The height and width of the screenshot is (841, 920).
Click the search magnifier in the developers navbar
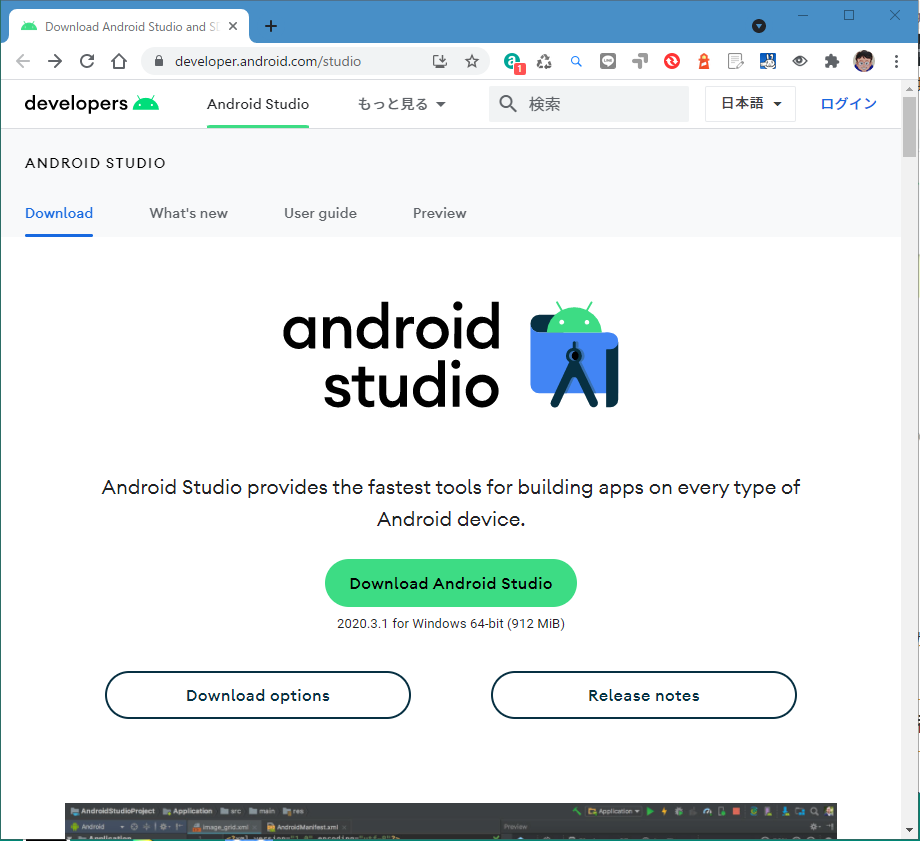pos(508,103)
